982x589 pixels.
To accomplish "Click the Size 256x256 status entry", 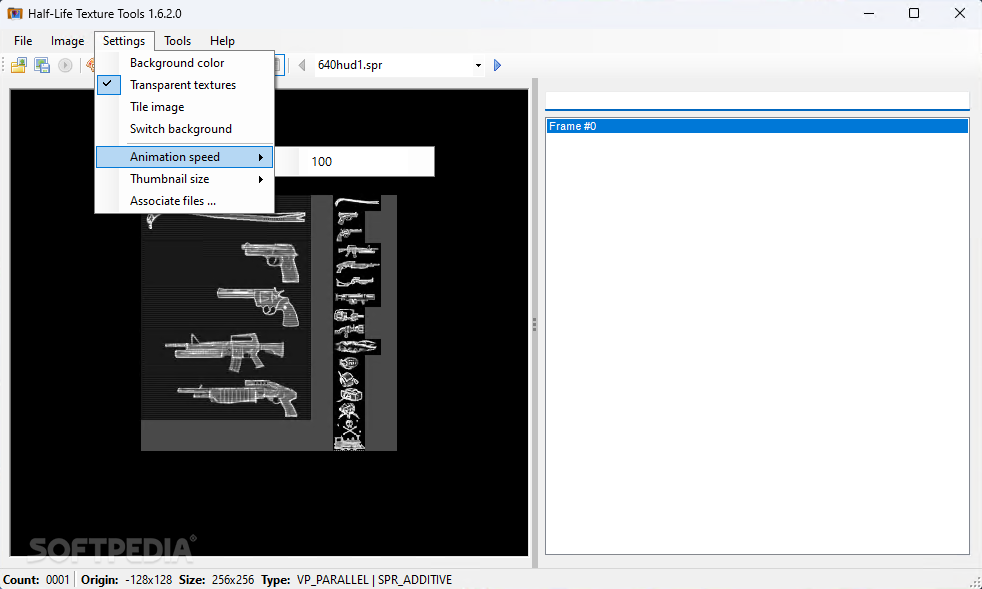I will (x=217, y=580).
